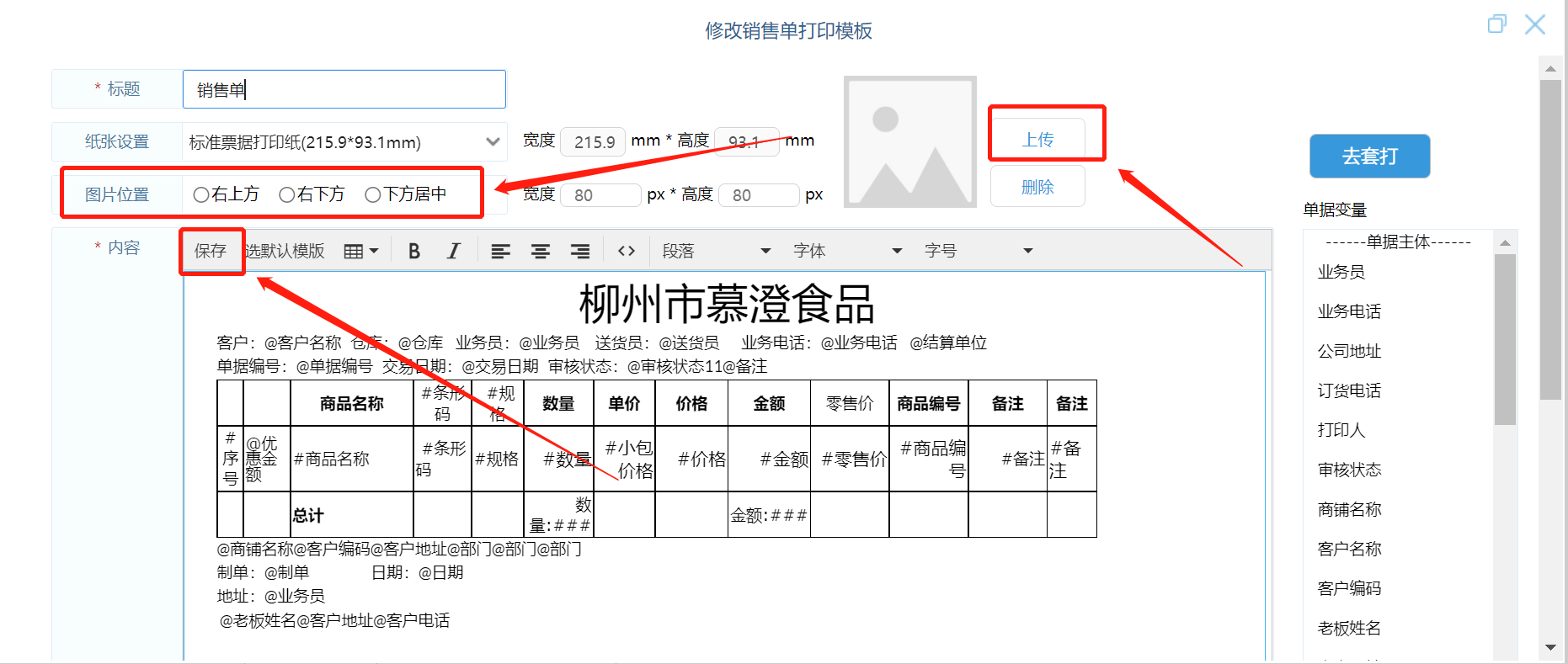
Task: Click the 上传 upload button
Action: click(1037, 140)
